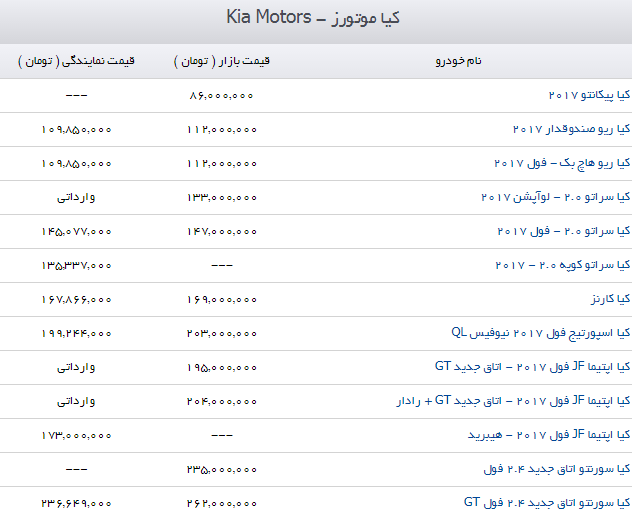The width and height of the screenshot is (632, 516).
Task: Open the کیا پیکانتو ۲۰۱۷ car link
Action: [589, 96]
